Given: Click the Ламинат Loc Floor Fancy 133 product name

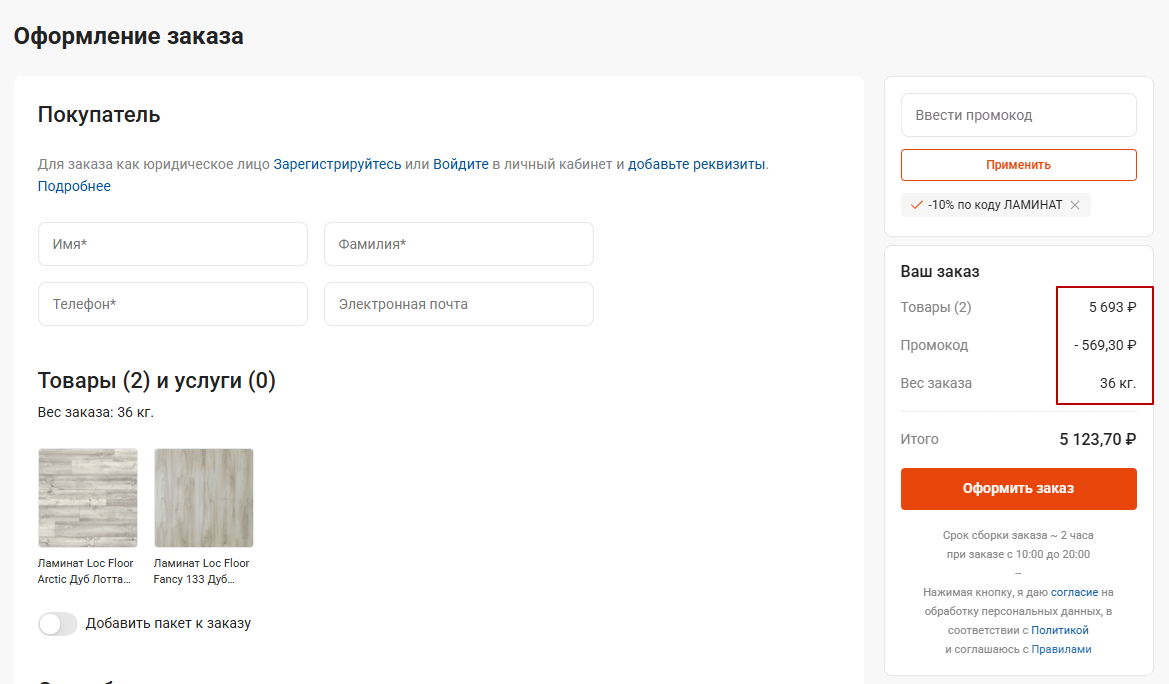Looking at the screenshot, I should (201, 571).
